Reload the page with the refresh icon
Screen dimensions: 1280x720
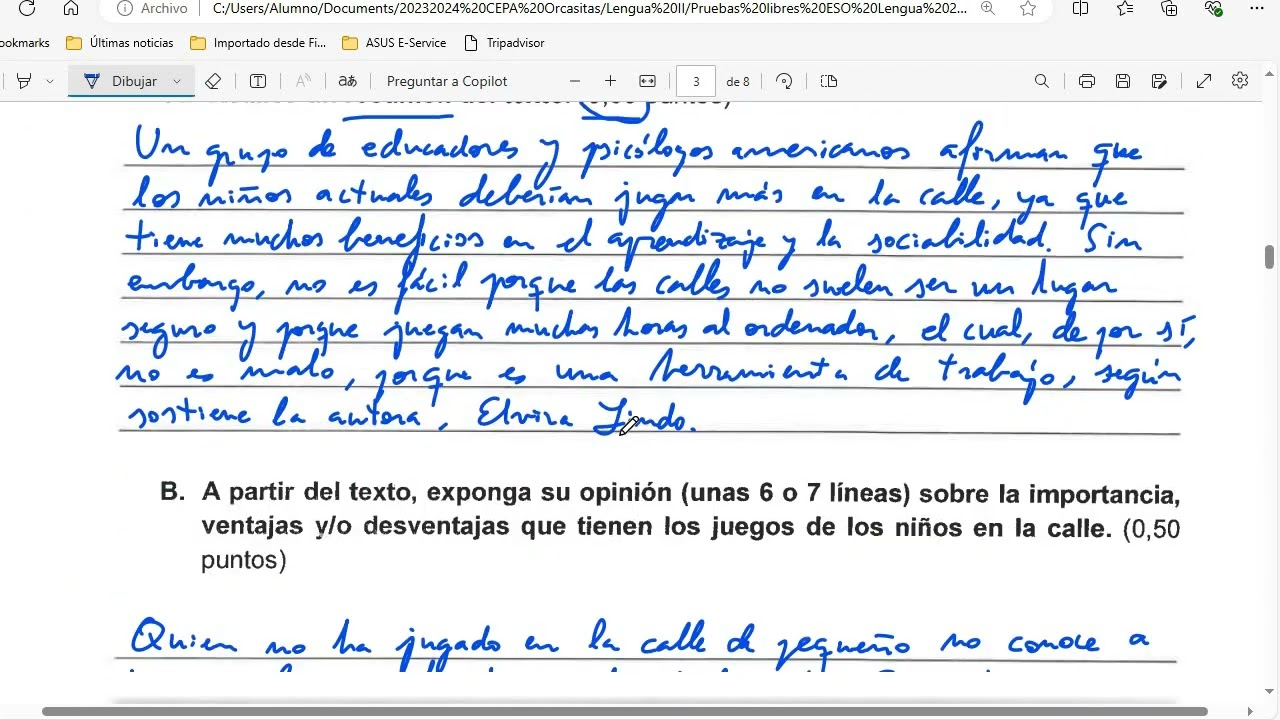[27, 8]
